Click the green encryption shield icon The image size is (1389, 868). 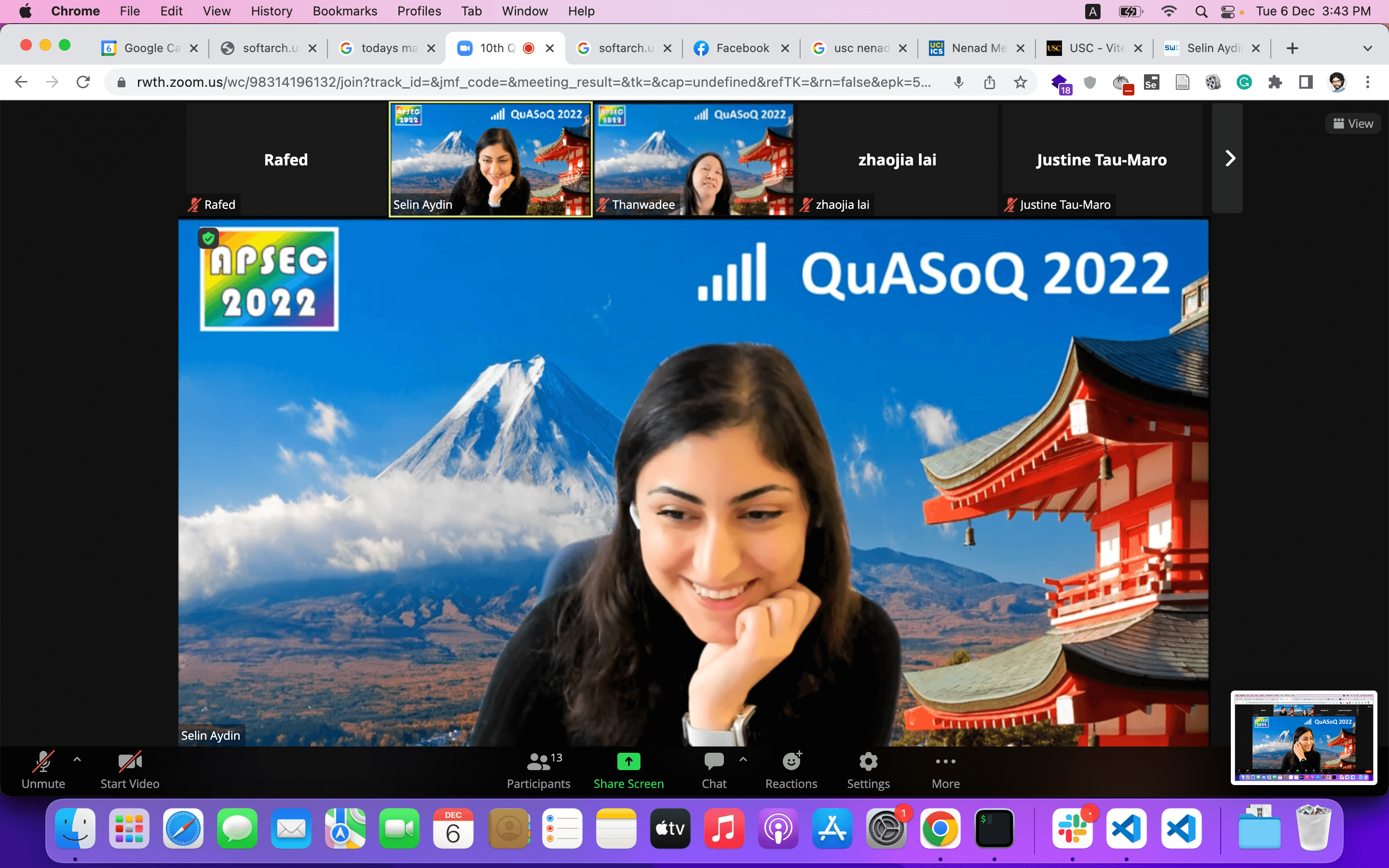coord(208,238)
